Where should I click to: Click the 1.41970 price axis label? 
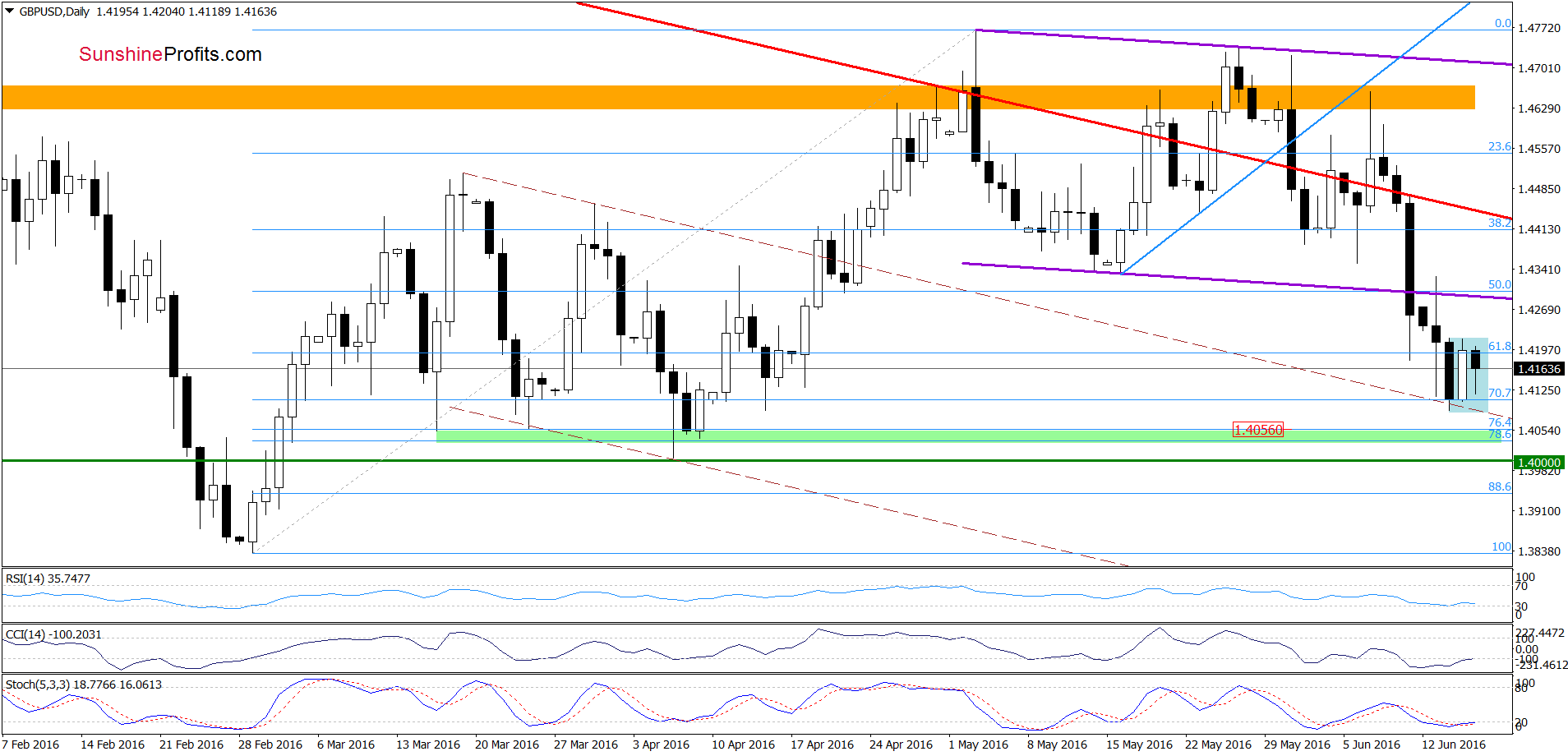(x=1538, y=350)
